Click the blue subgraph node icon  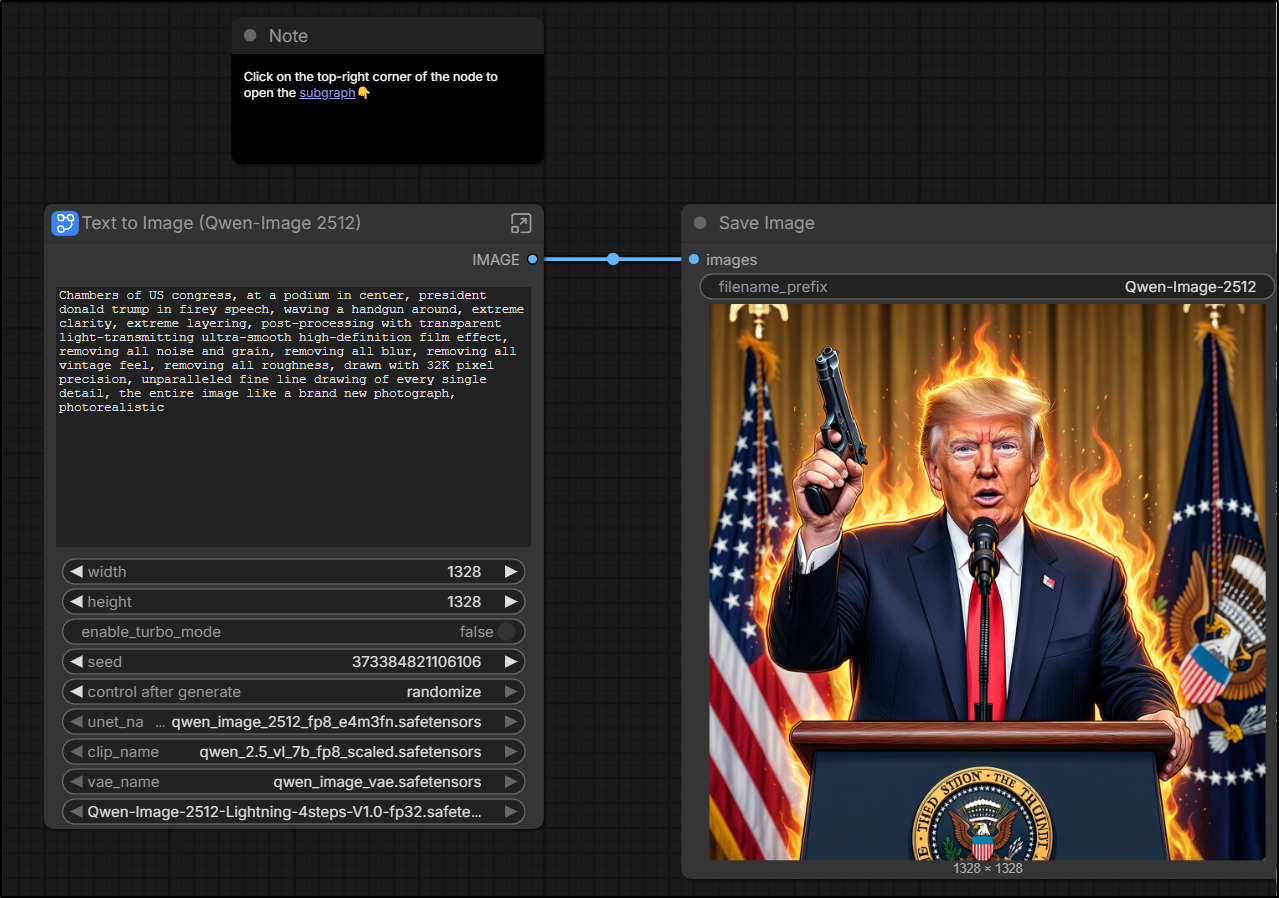[x=65, y=223]
